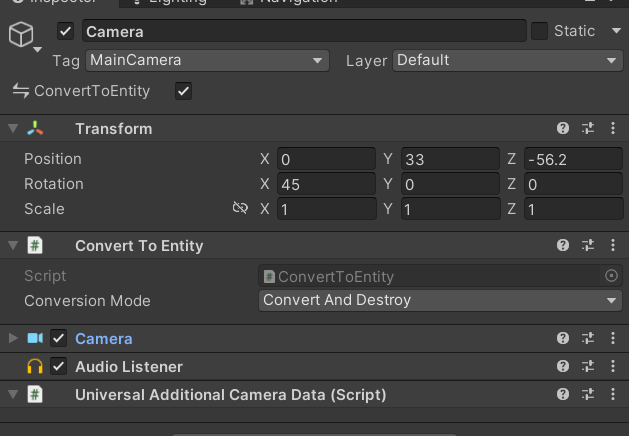Open the Tag dropdown showing MainCamera
The image size is (629, 436).
coord(207,60)
